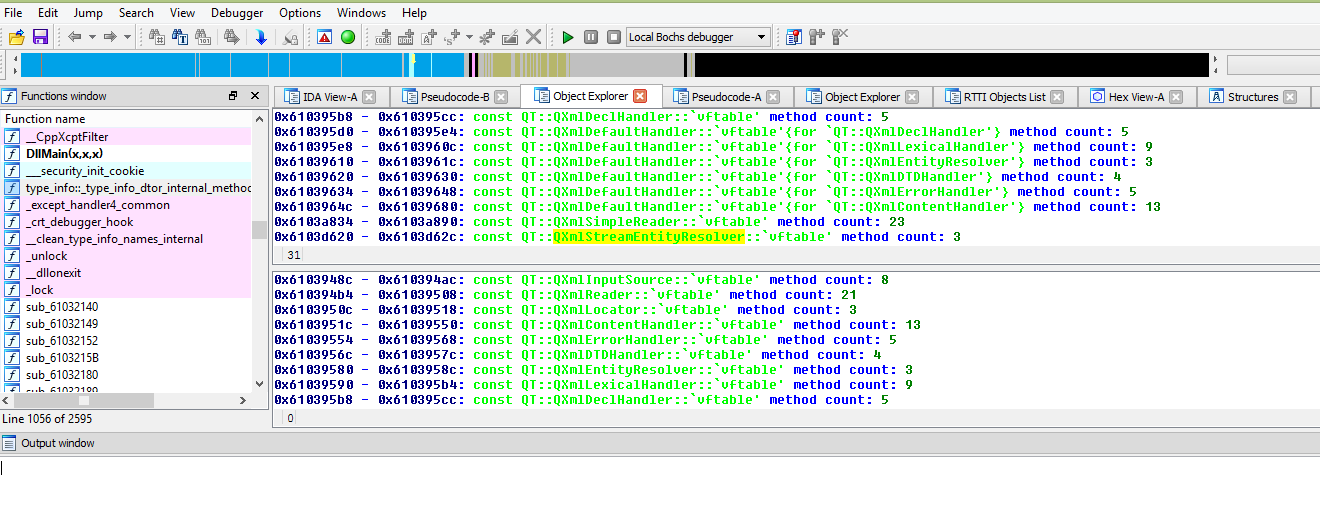Close the RTTI Objects List tab
The height and width of the screenshot is (505, 1320).
[x=1059, y=97]
